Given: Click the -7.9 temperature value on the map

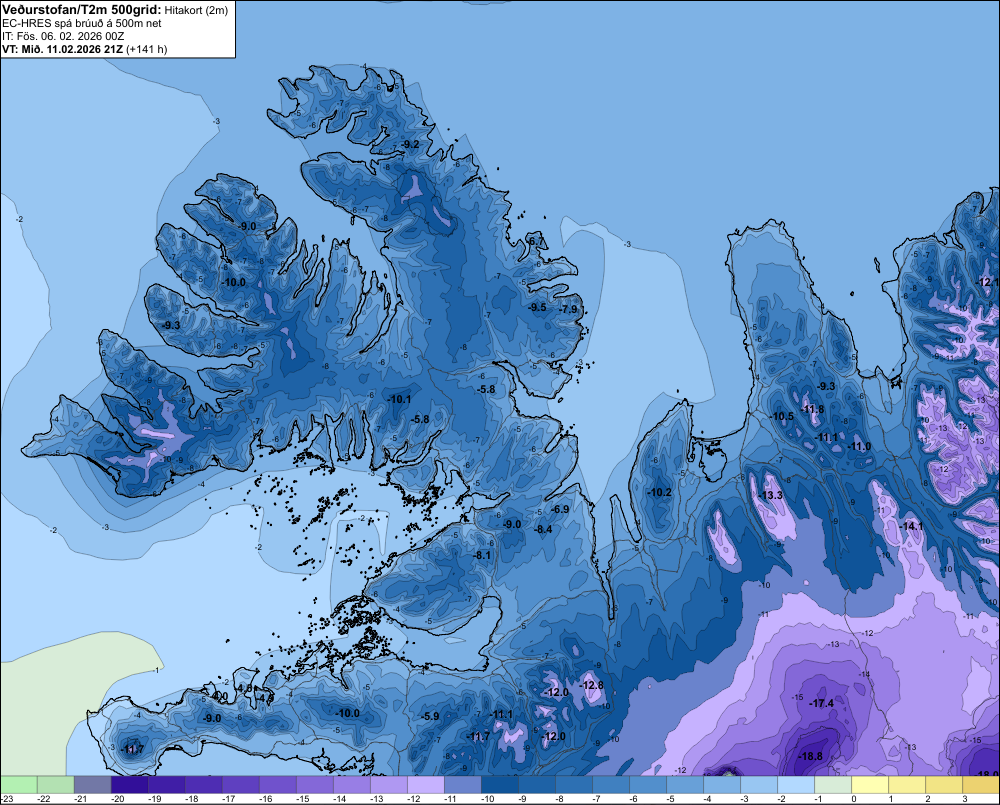Looking at the screenshot, I should [x=568, y=309].
